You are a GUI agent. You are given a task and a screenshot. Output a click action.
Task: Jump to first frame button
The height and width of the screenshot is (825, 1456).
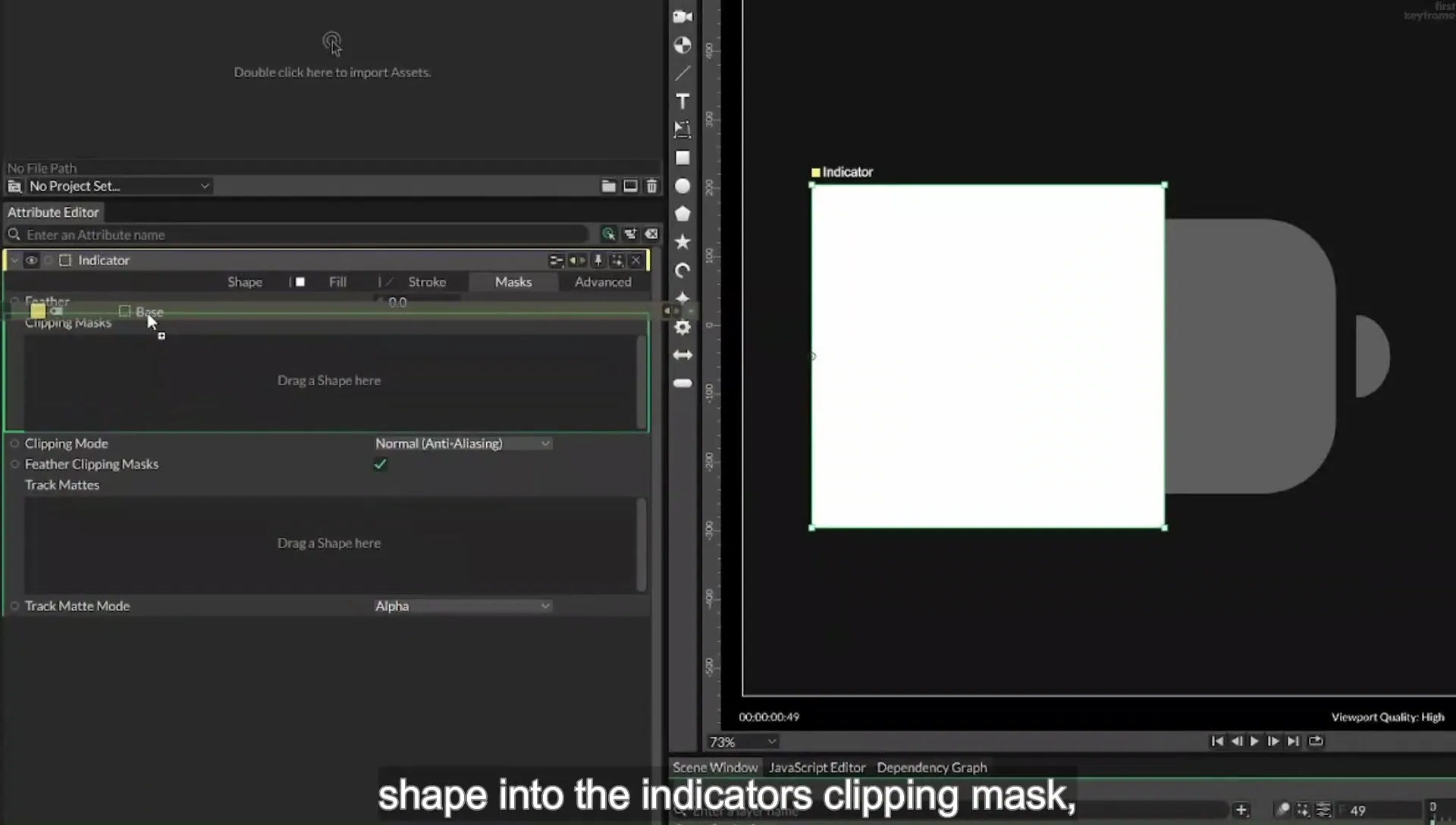1217,741
